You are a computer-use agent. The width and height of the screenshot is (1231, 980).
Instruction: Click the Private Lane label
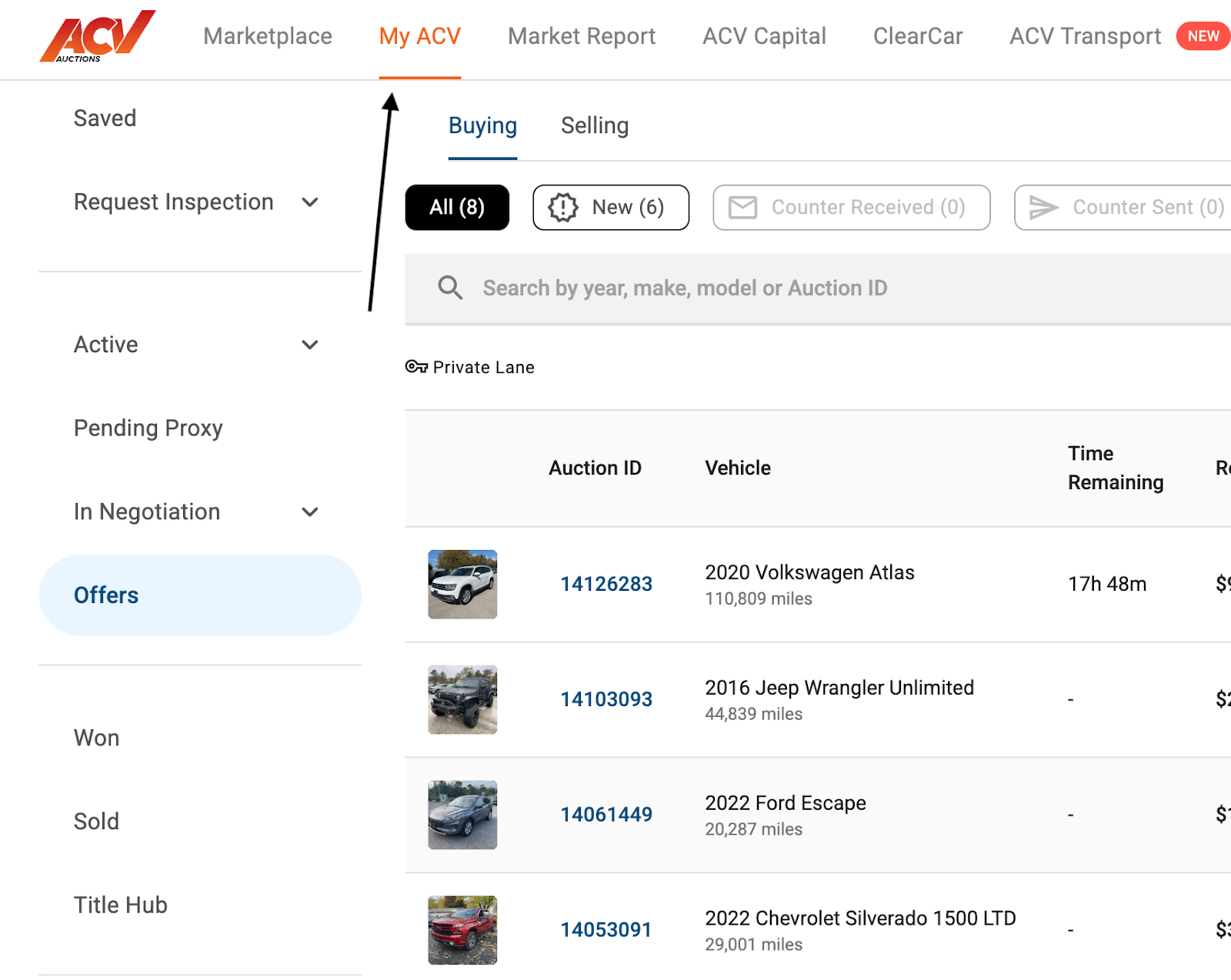pos(483,368)
